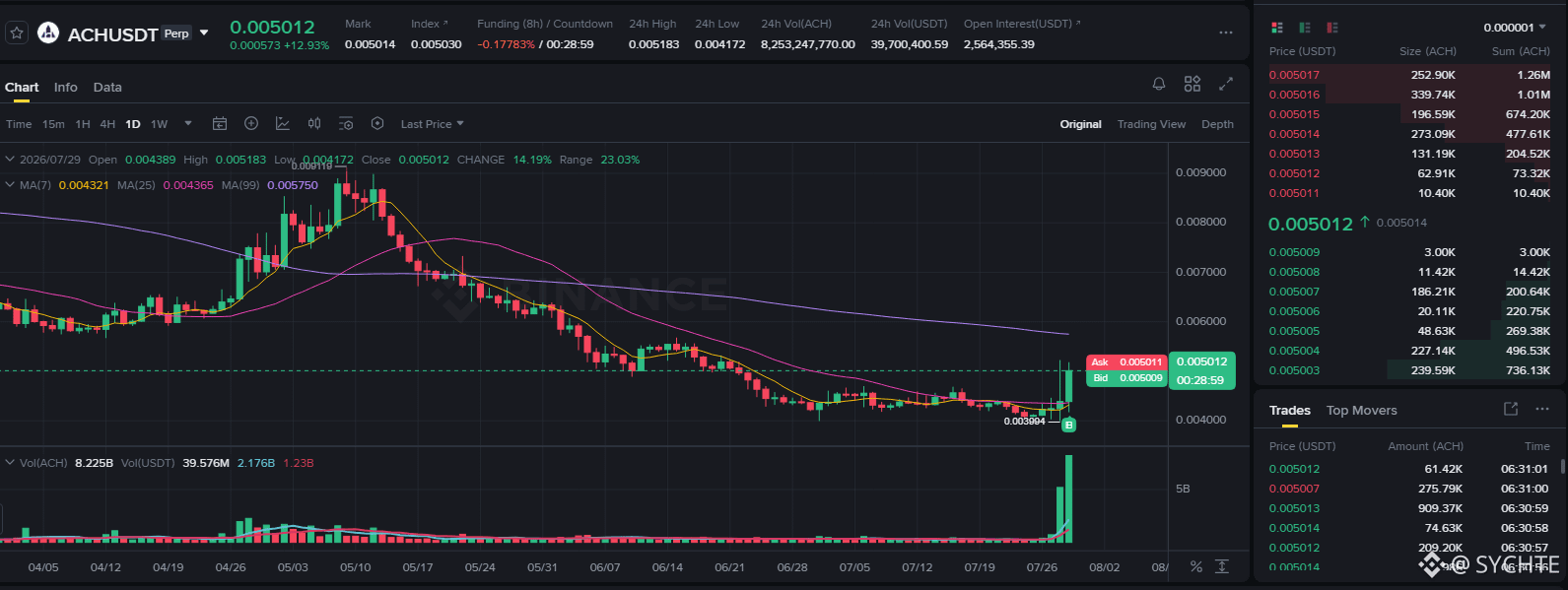Viewport: 1568px width, 590px height.
Task: Click the bid price 0.005006 row
Action: 1409,311
